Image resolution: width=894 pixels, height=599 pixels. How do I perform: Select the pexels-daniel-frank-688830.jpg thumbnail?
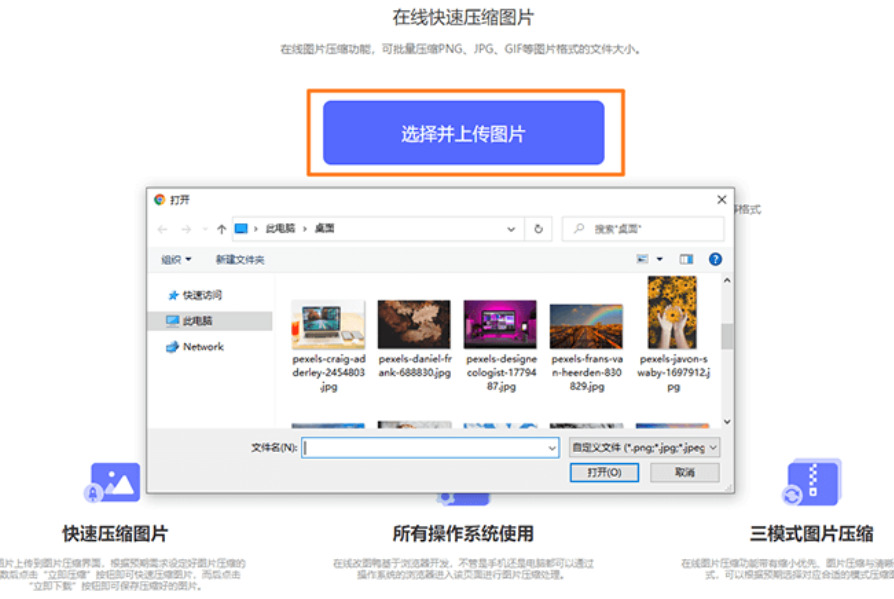[x=414, y=324]
